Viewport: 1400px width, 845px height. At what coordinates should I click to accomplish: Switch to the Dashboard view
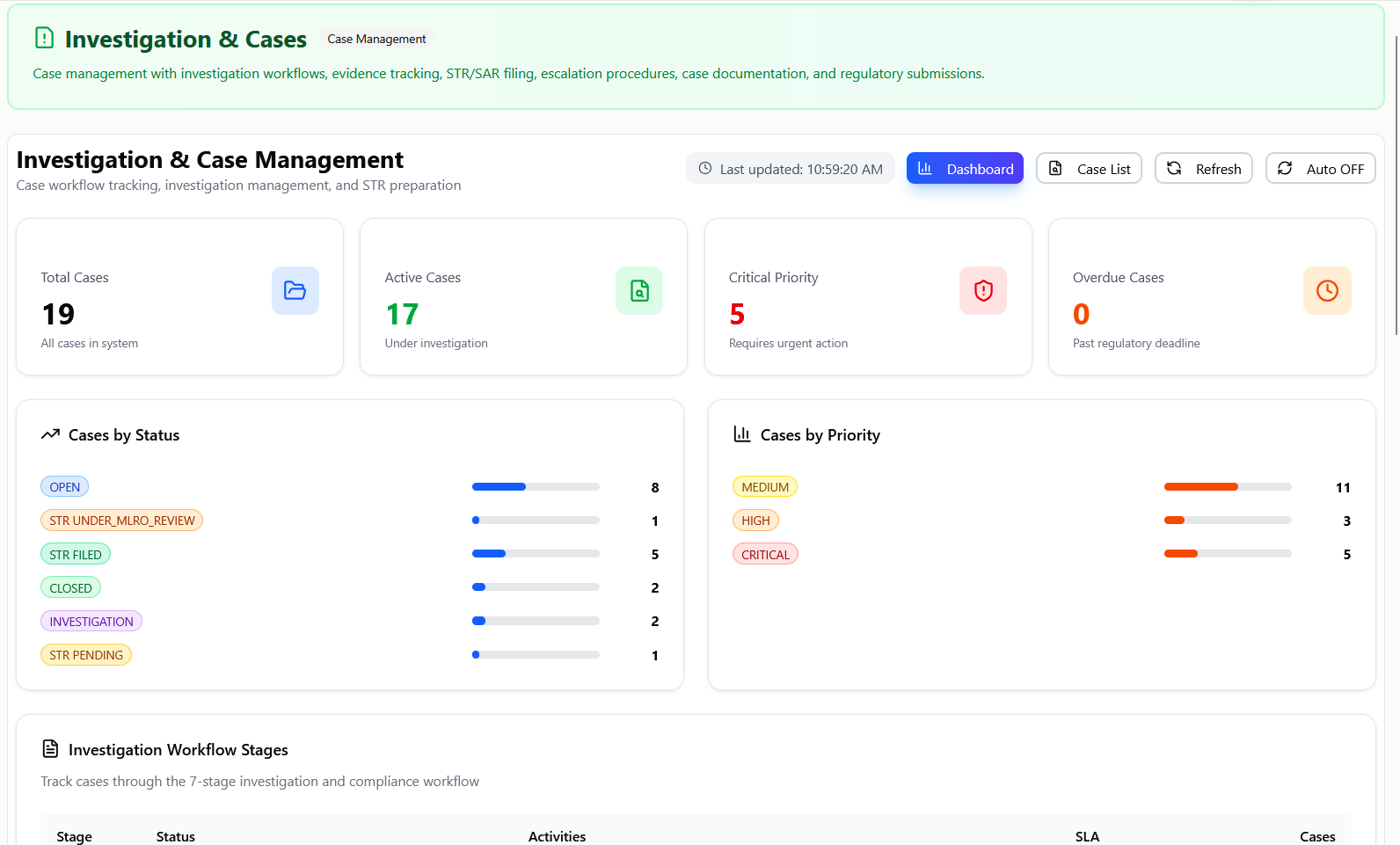pyautogui.click(x=965, y=169)
